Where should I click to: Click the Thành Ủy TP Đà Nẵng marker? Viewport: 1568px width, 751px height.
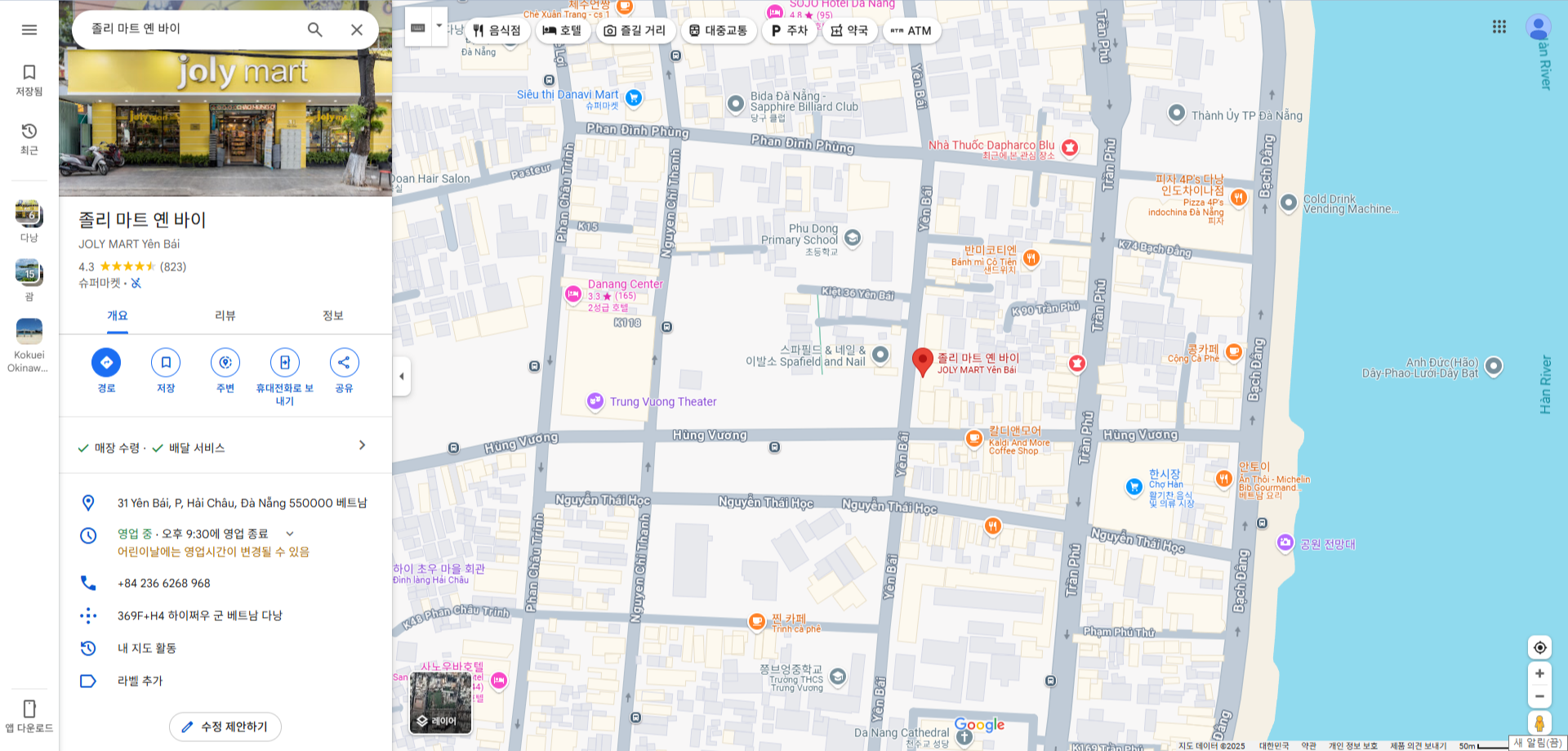coord(1177,113)
